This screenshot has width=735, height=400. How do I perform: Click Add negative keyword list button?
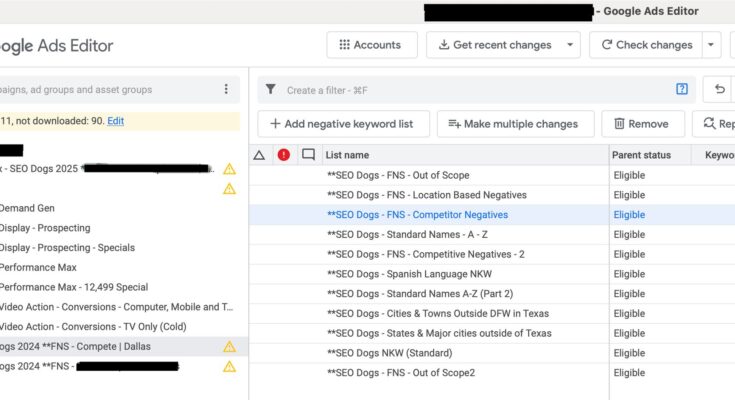pos(343,124)
